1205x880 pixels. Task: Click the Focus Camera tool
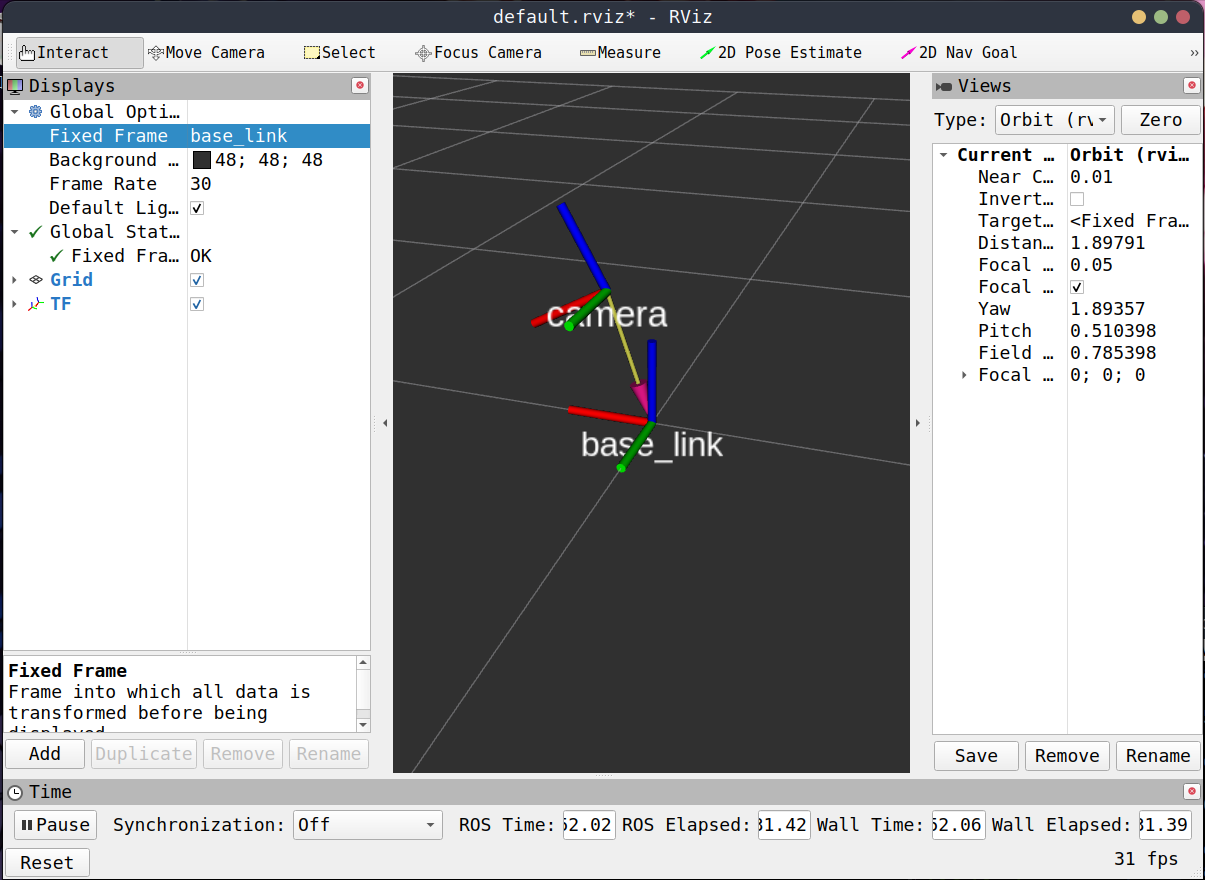click(478, 53)
